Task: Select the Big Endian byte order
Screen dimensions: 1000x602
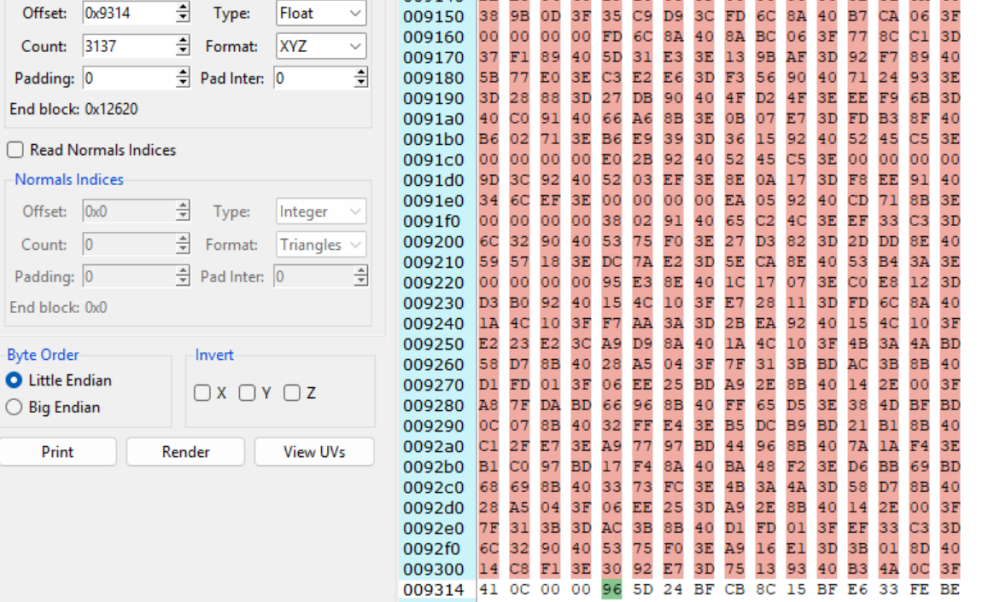Action: pyautogui.click(x=14, y=407)
